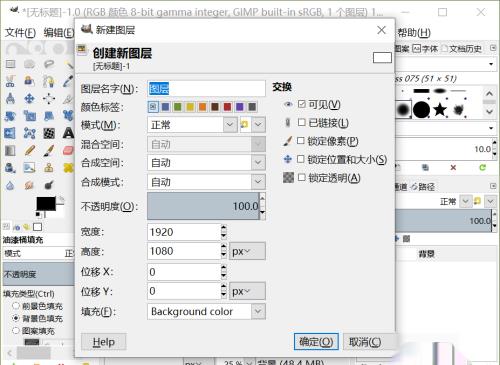Image resolution: width=500 pixels, height=365 pixels.
Task: Pick the green color tag swatch
Action: tap(178, 107)
